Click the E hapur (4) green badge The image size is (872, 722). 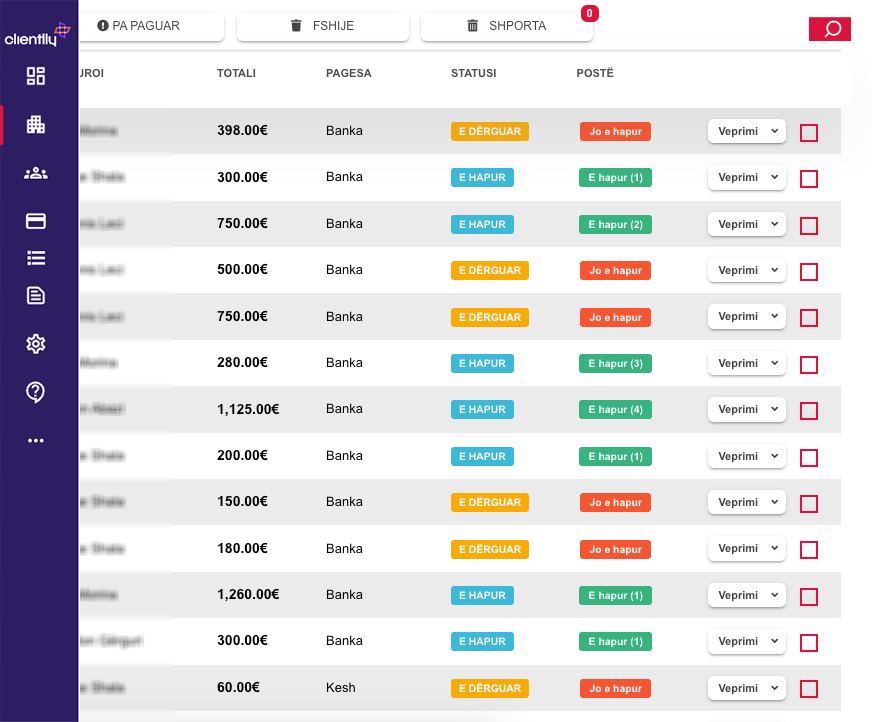coord(615,409)
